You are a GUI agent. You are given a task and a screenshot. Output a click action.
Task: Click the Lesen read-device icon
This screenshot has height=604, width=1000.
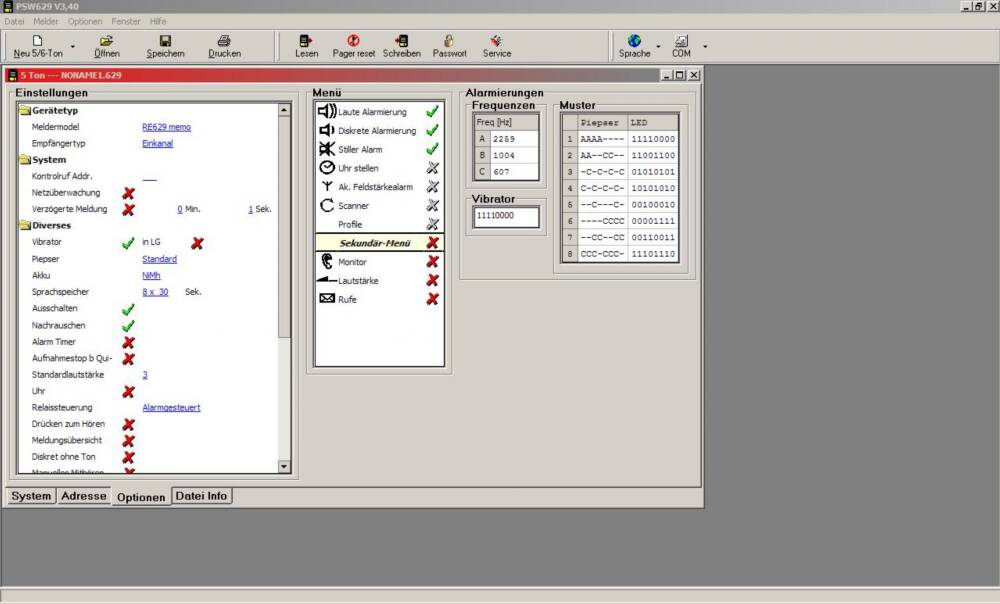306,41
